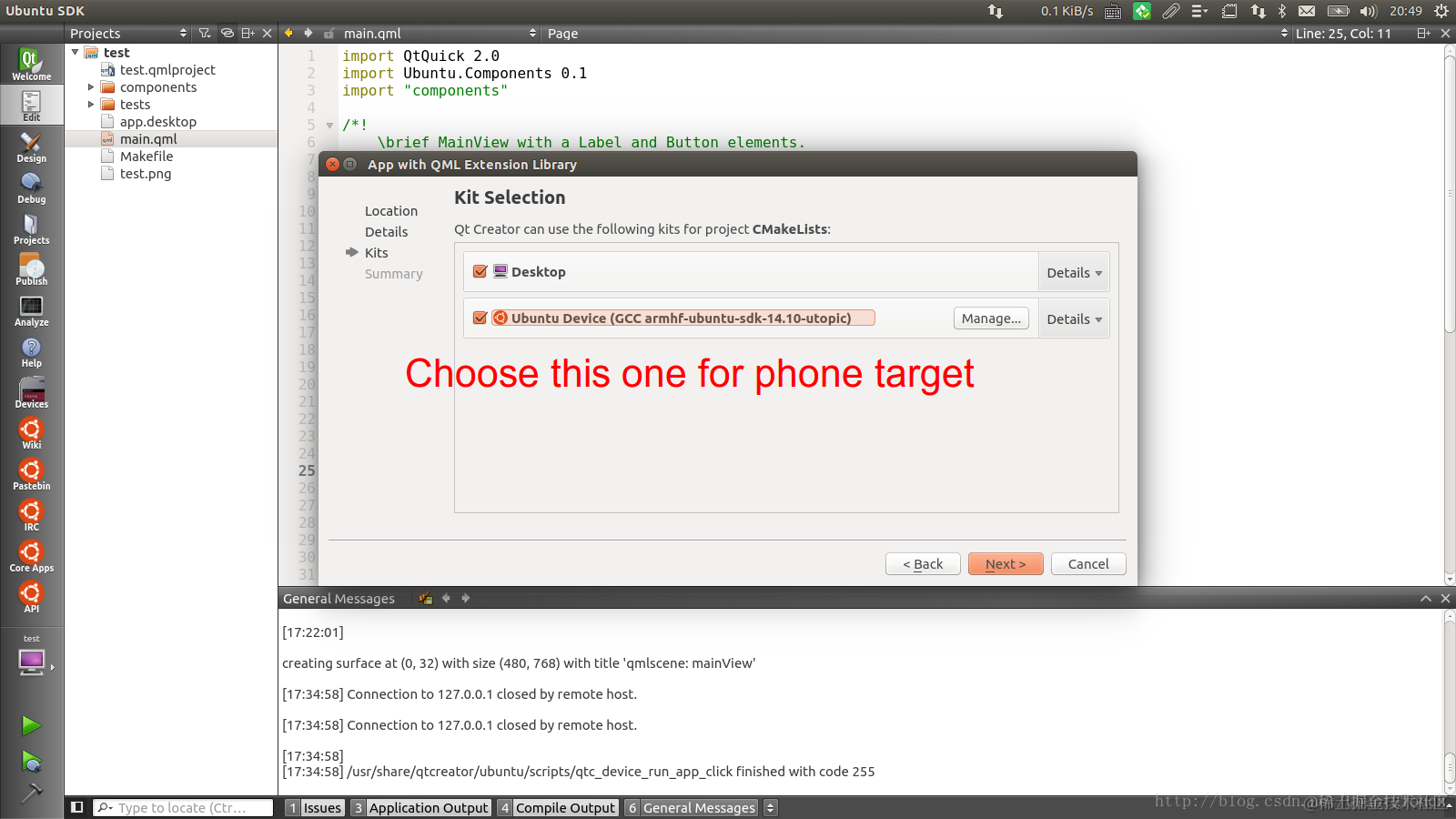
Task: Open test.png in project tree
Action: [146, 174]
